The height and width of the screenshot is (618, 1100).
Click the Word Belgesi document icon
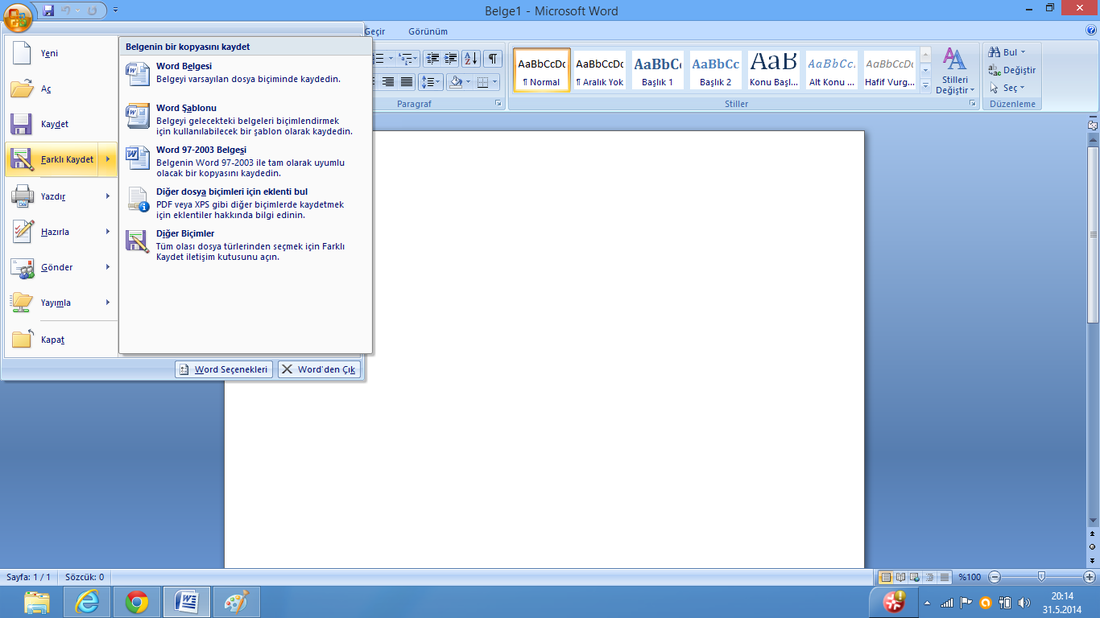click(138, 74)
